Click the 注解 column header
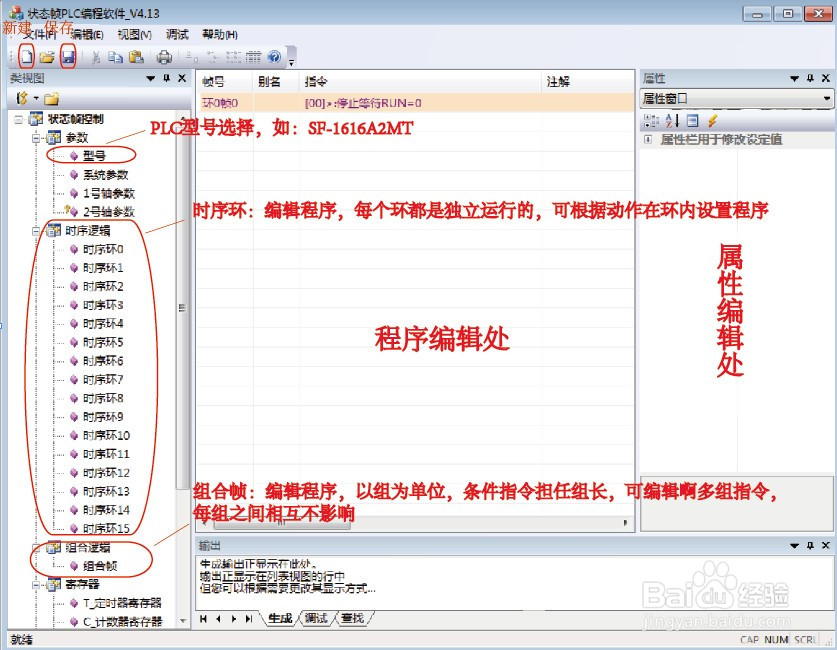This screenshot has width=837, height=650. click(x=587, y=82)
